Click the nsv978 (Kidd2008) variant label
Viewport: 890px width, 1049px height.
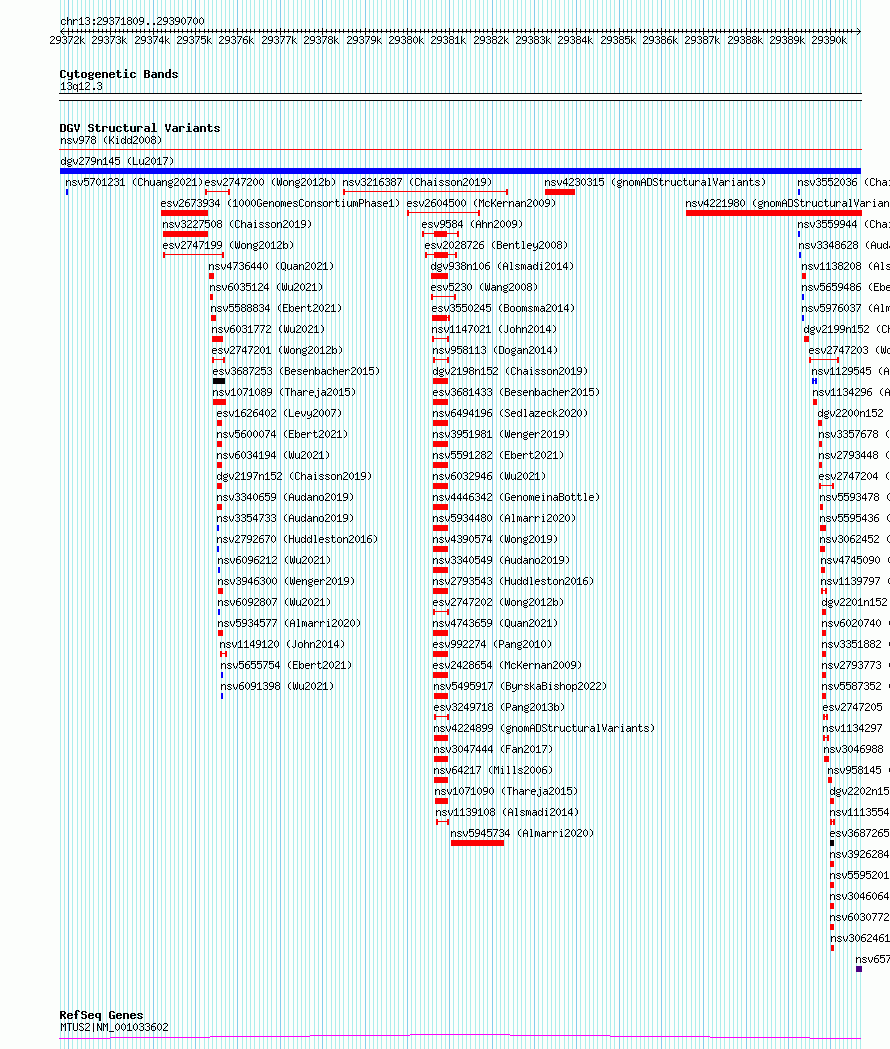pos(111,140)
